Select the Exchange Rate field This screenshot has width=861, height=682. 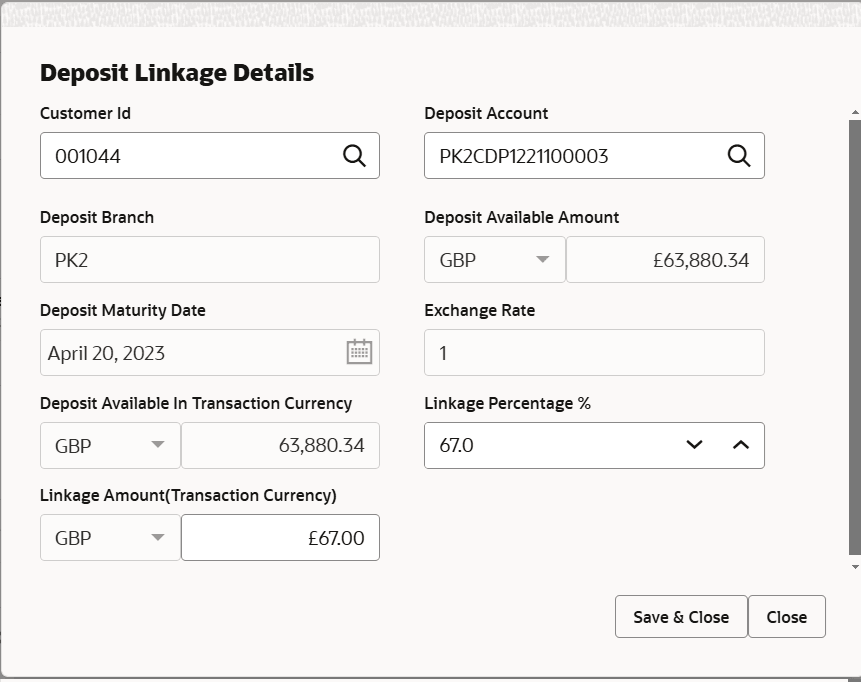click(594, 352)
